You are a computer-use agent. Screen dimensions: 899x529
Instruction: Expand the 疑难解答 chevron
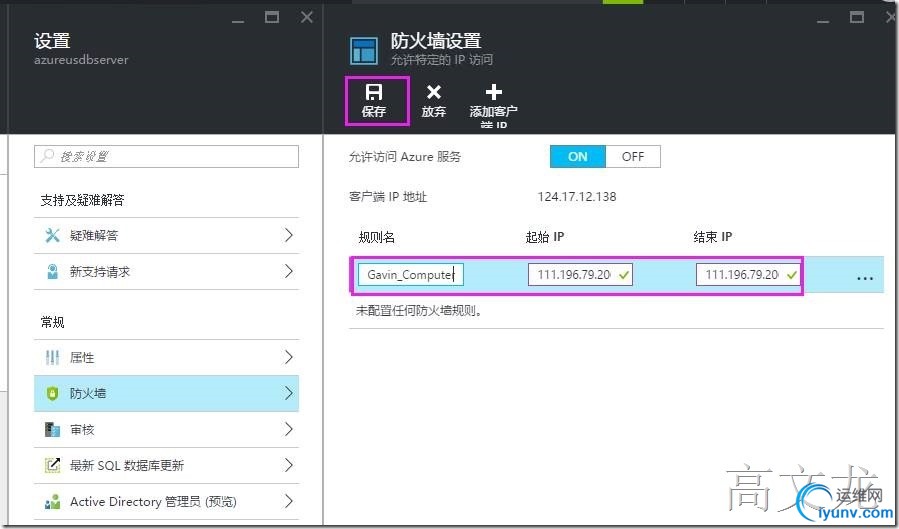[x=289, y=235]
